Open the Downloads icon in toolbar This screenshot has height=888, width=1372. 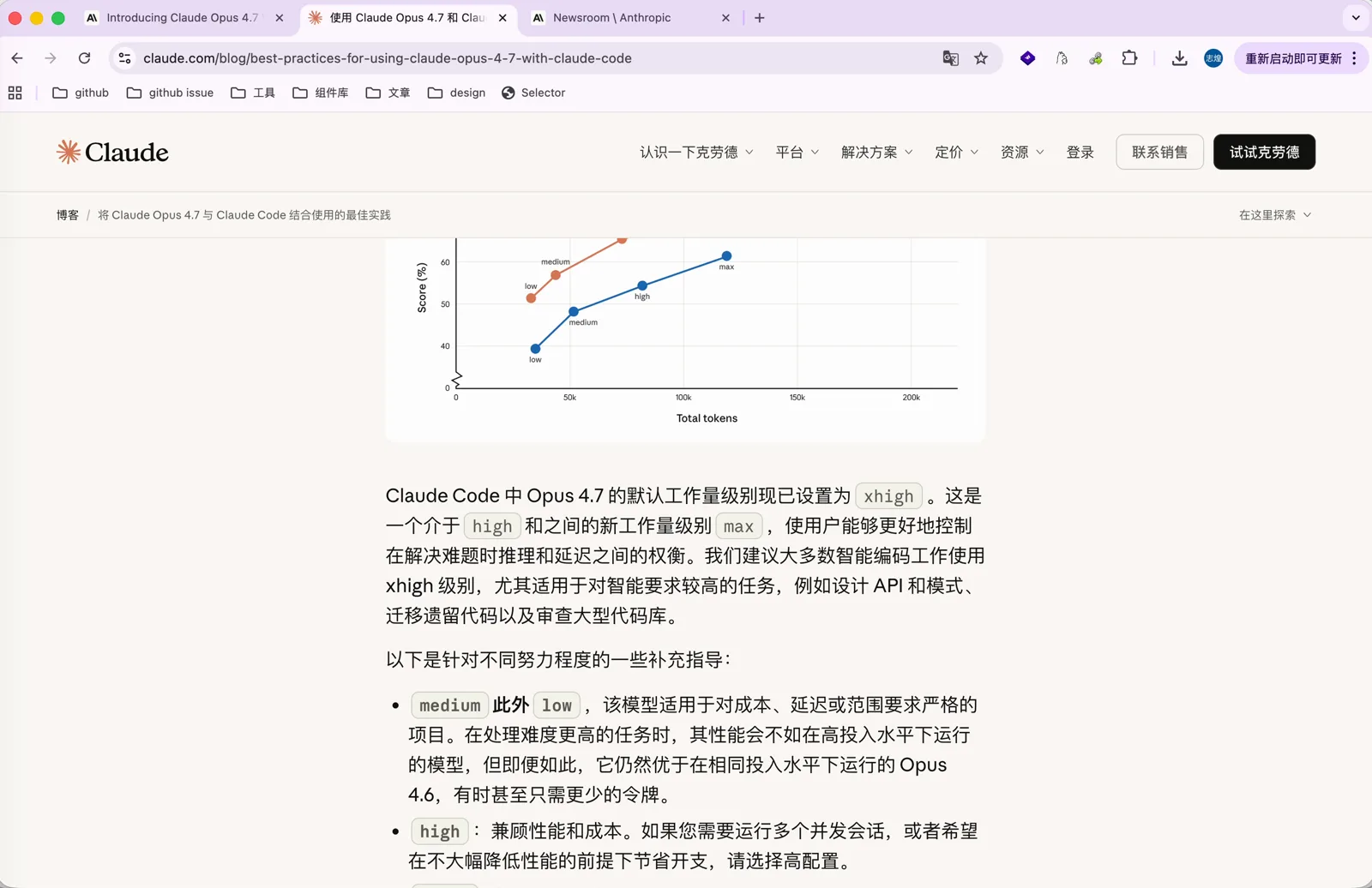1179,58
